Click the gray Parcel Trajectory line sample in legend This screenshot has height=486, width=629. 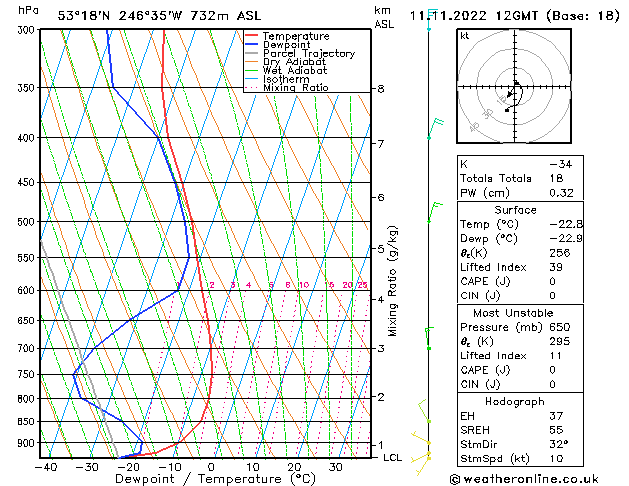(x=251, y=53)
